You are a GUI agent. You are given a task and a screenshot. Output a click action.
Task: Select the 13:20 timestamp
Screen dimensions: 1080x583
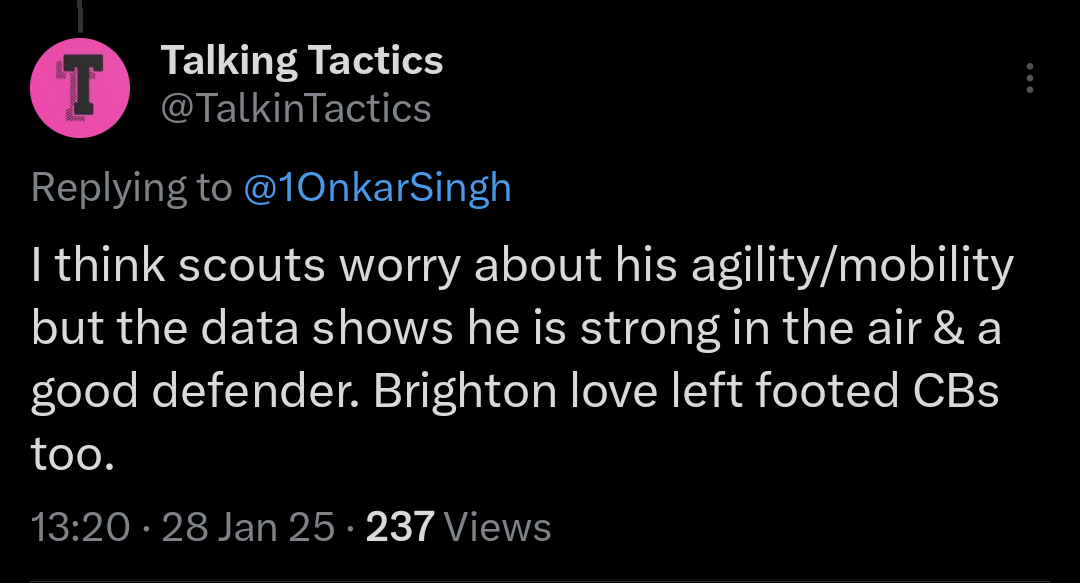81,527
